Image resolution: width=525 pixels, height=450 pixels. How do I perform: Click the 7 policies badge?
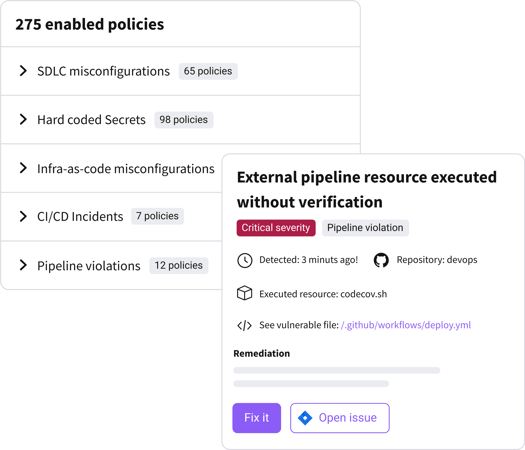[157, 216]
